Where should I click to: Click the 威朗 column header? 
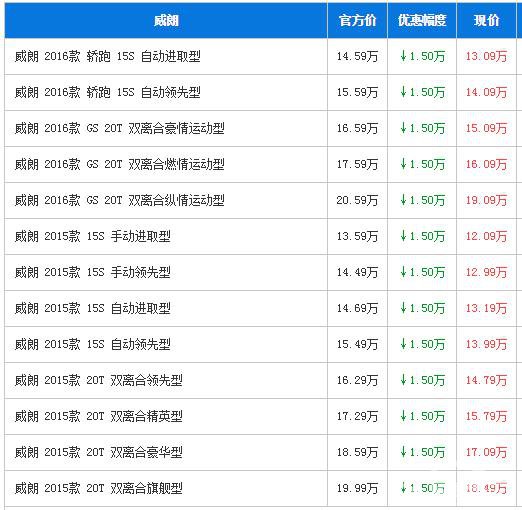coord(166,21)
